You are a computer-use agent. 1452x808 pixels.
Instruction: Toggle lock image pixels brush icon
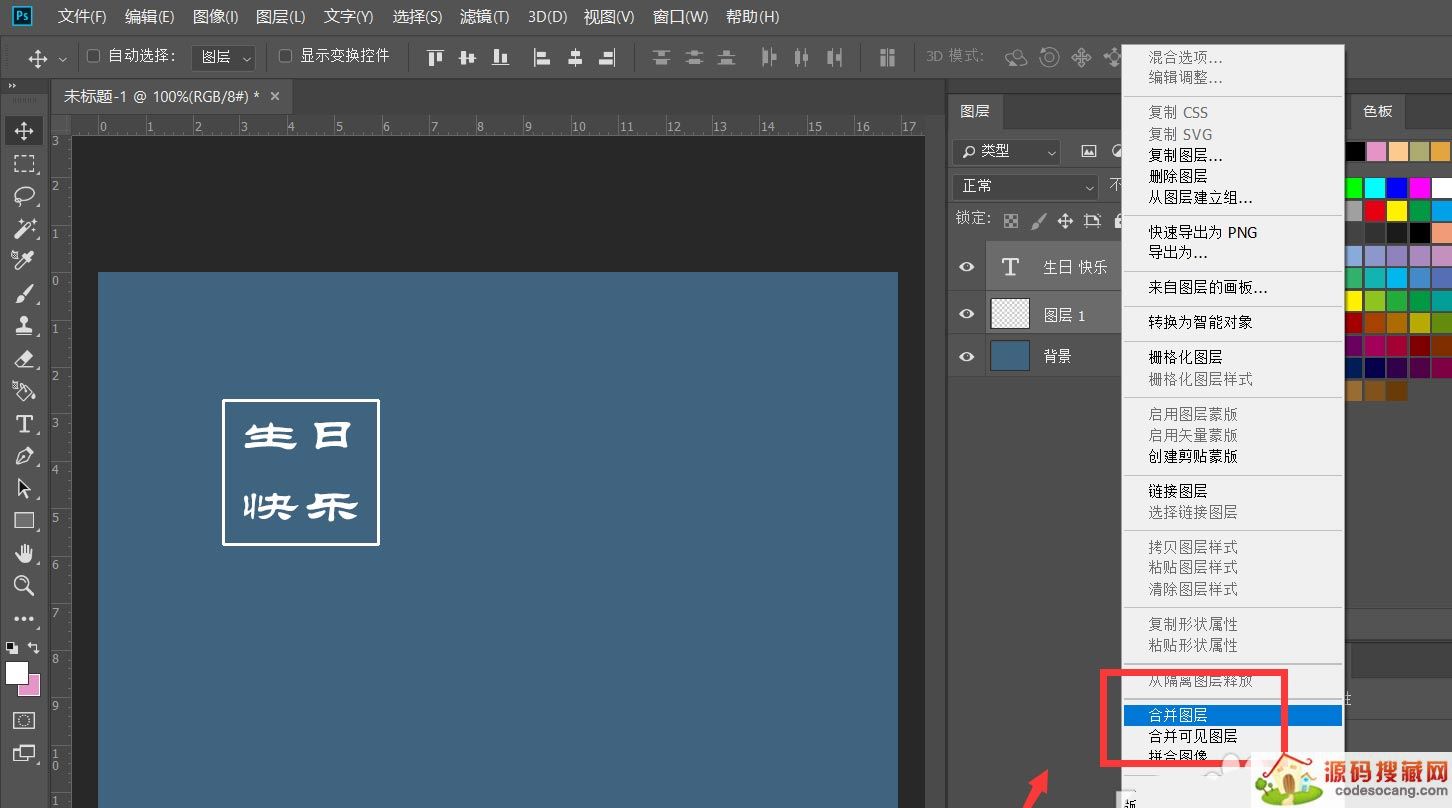click(x=1039, y=220)
